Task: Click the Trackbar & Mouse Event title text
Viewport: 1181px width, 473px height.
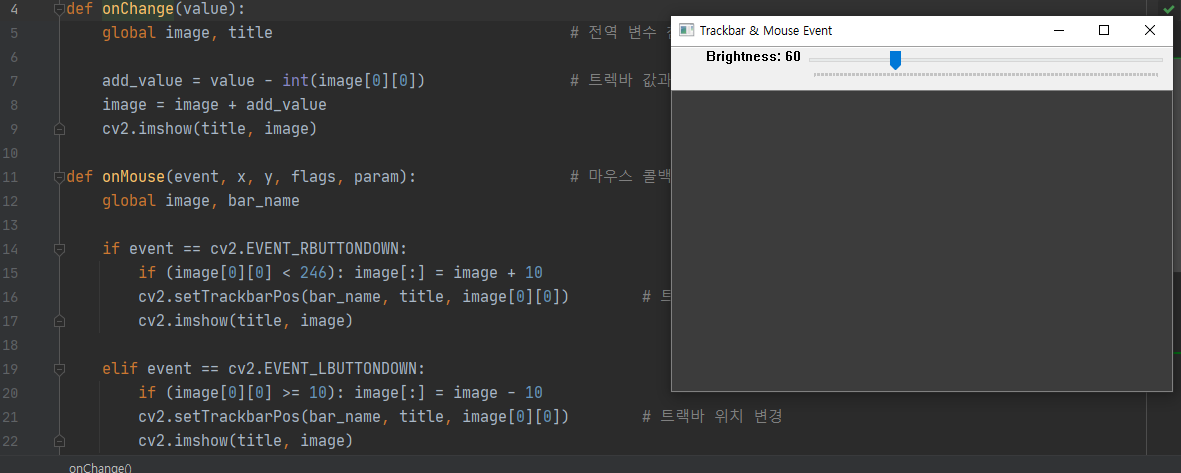Action: pos(766,30)
